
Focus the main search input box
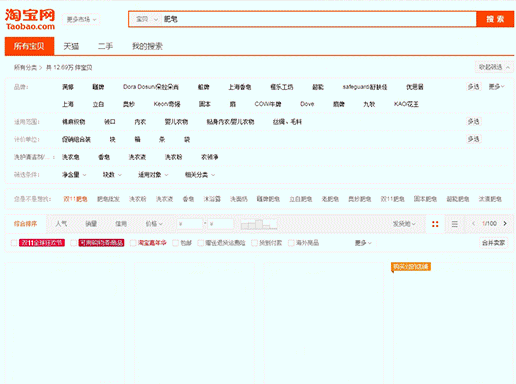[x=319, y=19]
